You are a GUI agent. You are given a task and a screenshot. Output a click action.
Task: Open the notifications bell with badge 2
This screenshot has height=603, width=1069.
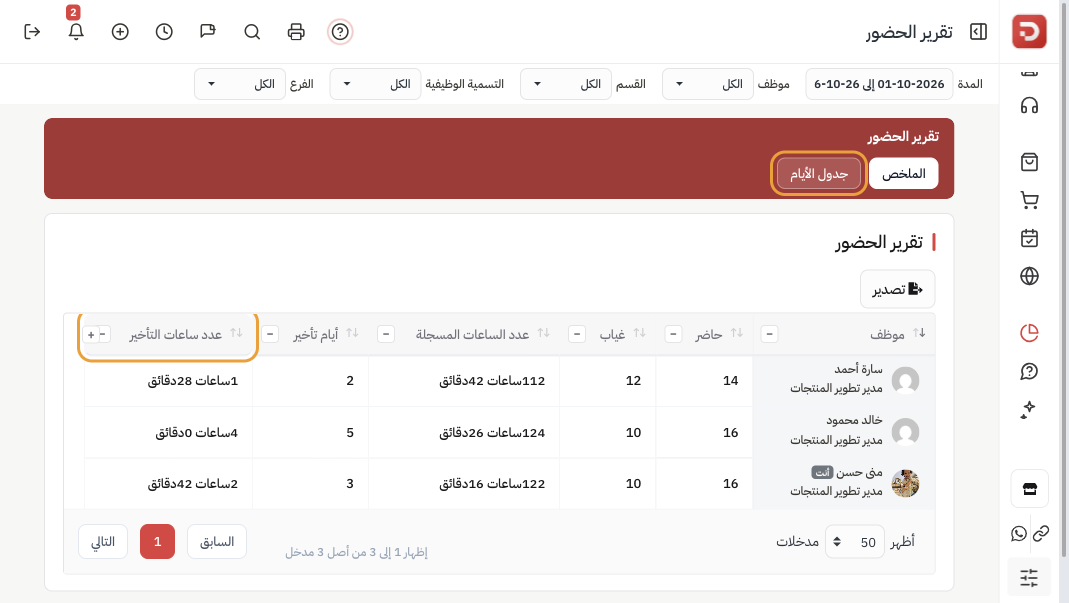[76, 31]
